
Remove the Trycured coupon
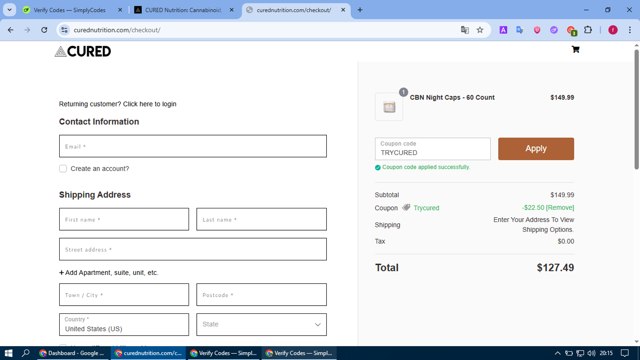[x=560, y=207]
